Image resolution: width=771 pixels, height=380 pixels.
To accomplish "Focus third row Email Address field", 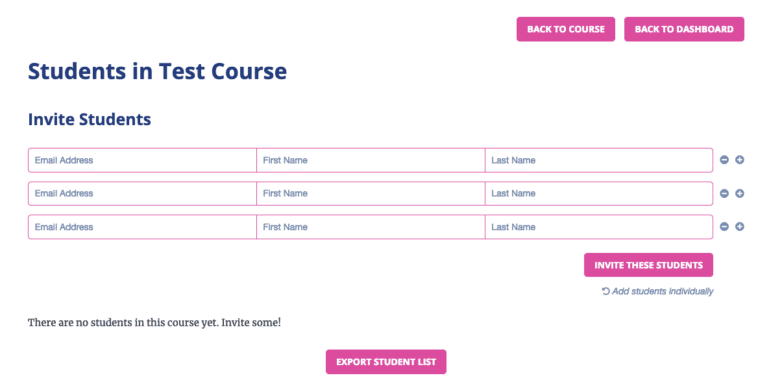I will [142, 227].
